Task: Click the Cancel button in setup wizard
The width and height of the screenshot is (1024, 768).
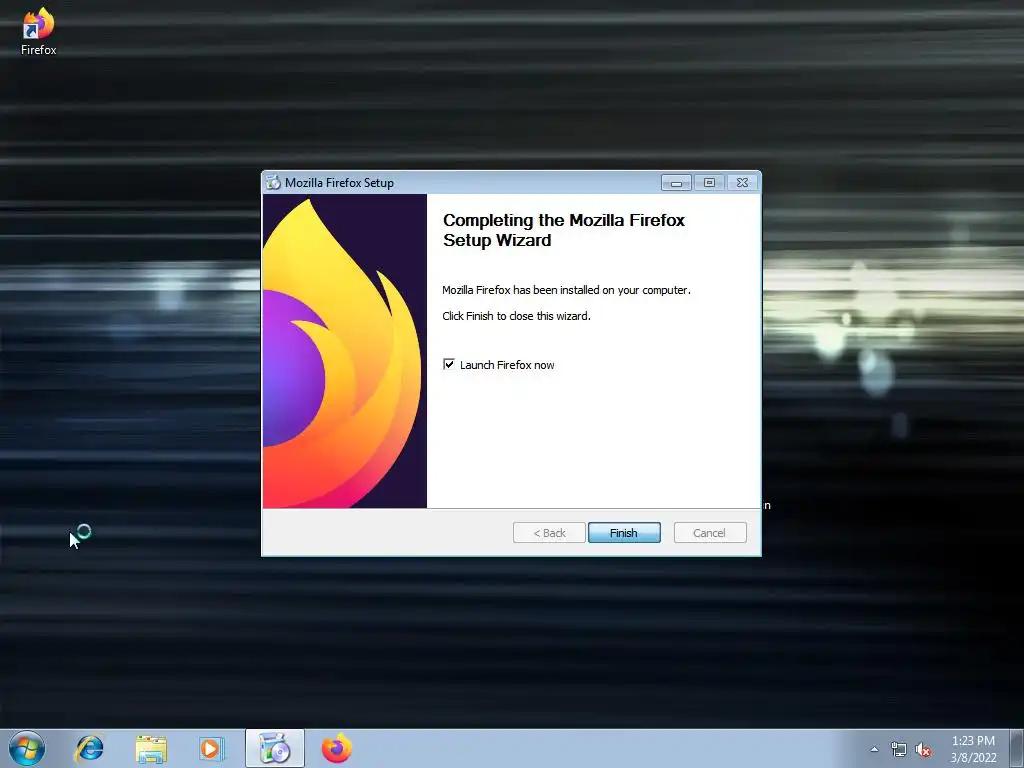Action: (709, 533)
